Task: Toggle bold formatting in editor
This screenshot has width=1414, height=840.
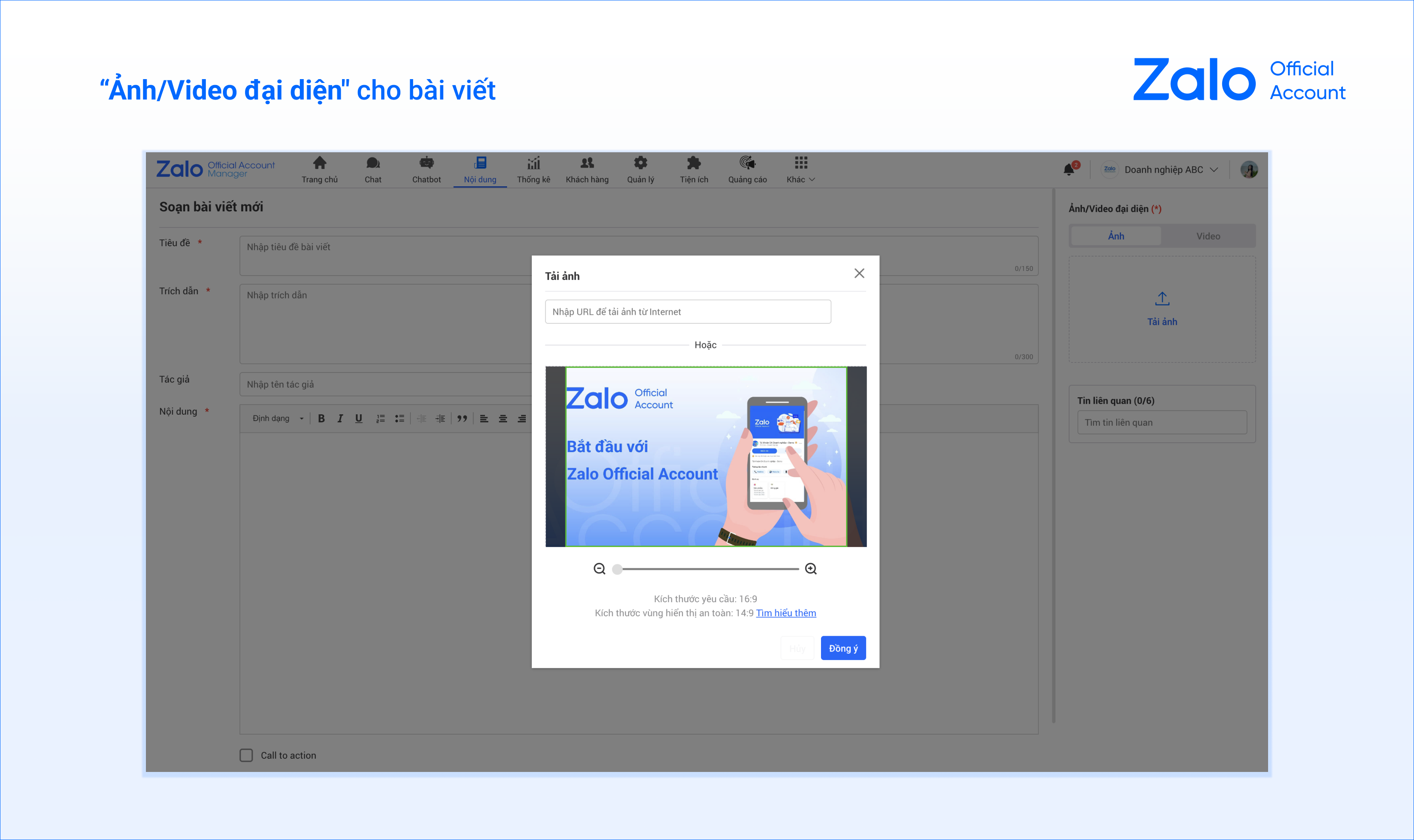Action: point(321,419)
